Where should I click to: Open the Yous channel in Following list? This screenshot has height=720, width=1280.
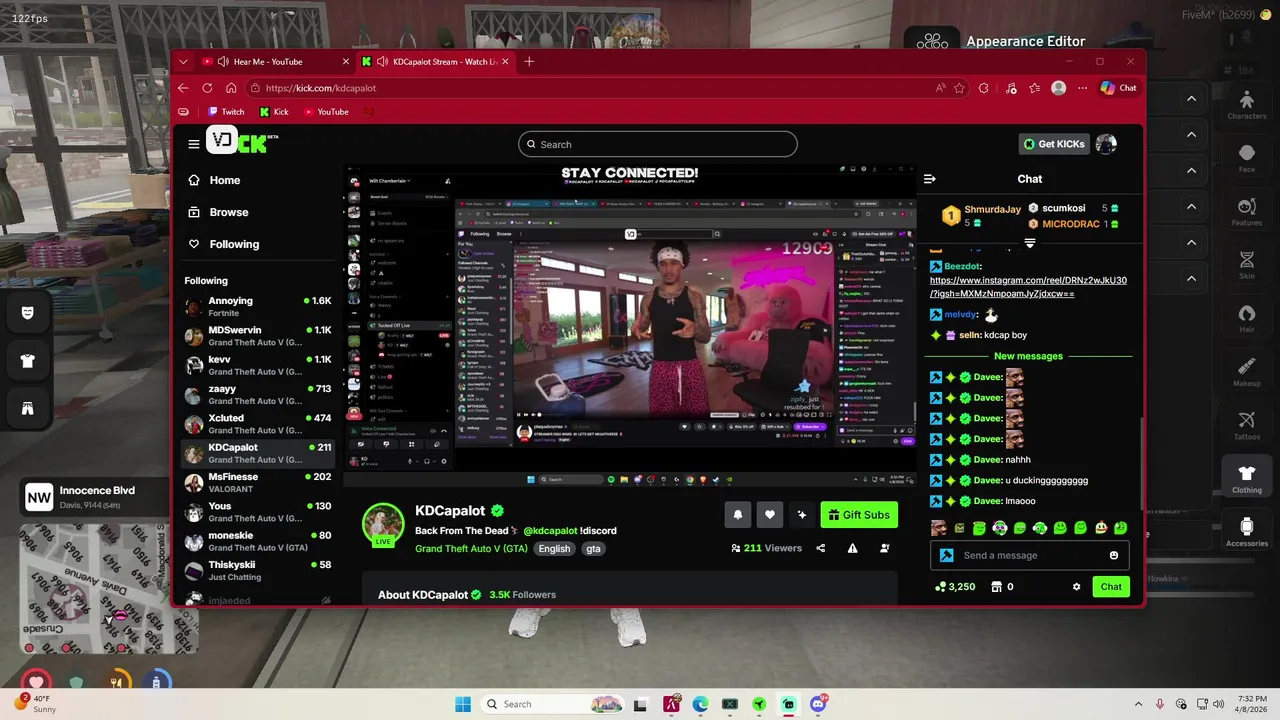click(x=258, y=512)
